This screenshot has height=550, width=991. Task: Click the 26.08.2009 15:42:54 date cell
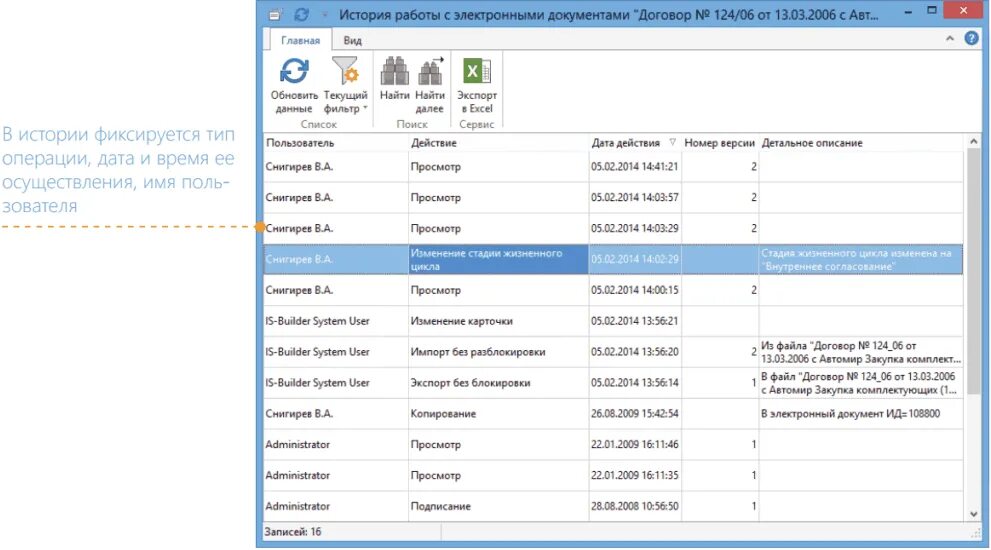coord(635,414)
